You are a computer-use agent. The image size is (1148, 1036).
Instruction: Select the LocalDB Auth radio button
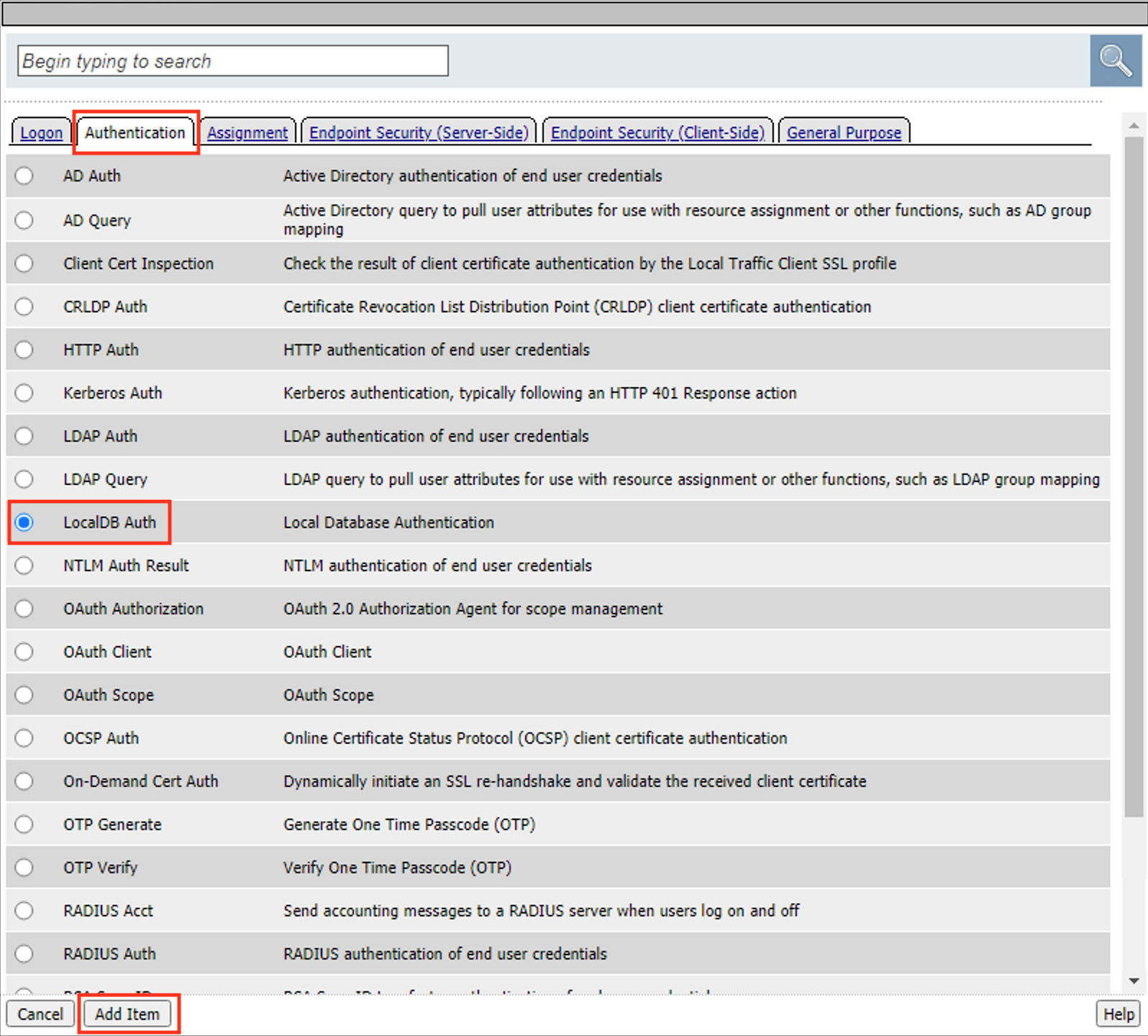coord(24,522)
